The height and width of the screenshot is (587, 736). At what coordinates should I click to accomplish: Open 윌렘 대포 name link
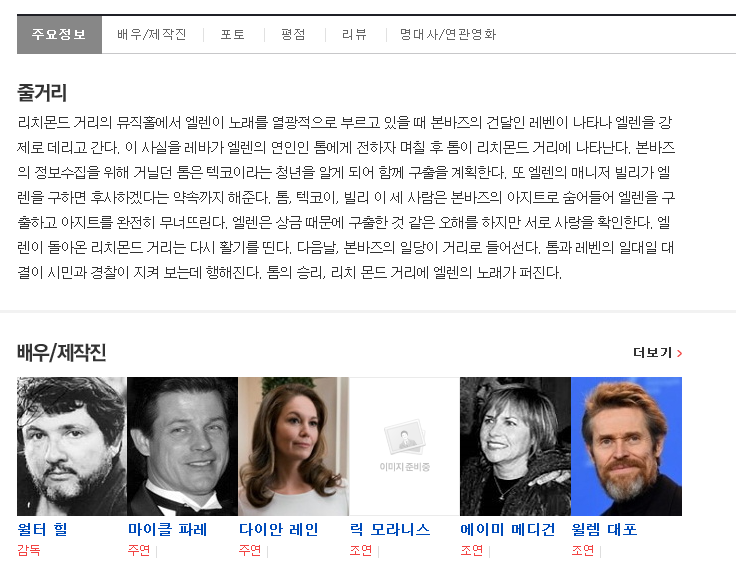click(604, 529)
